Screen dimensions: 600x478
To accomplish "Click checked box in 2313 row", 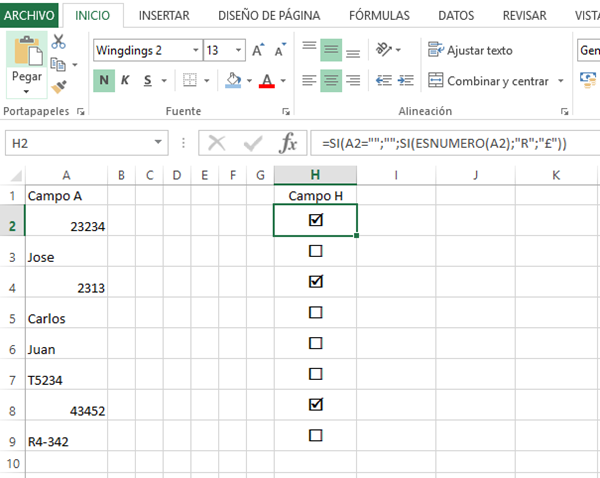I will [x=316, y=281].
